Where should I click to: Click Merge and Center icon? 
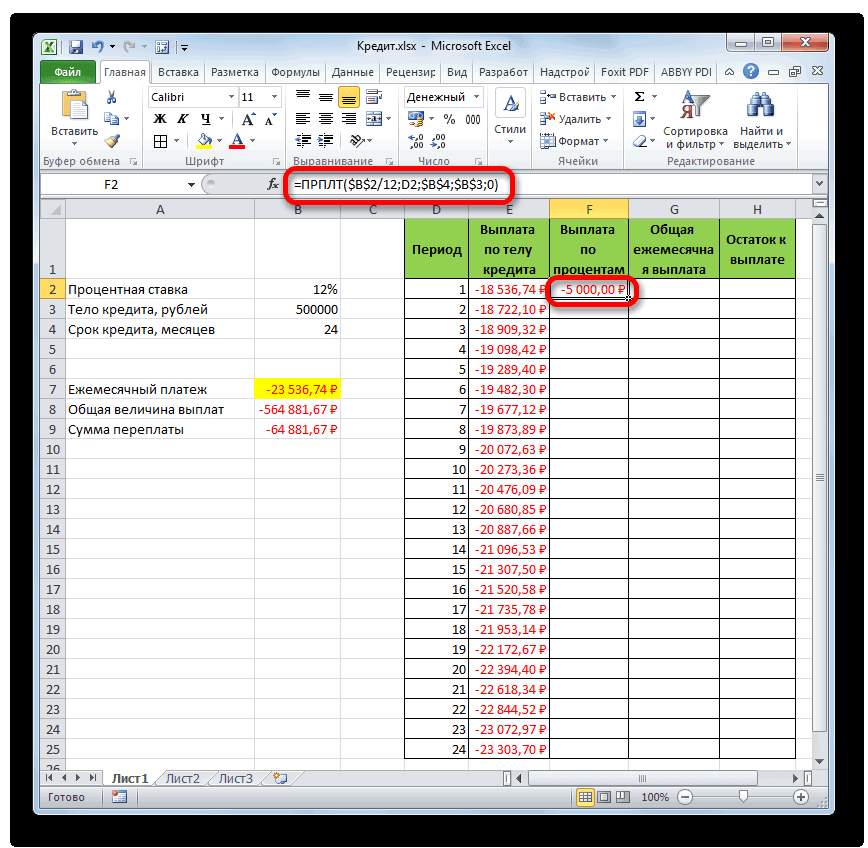point(374,118)
